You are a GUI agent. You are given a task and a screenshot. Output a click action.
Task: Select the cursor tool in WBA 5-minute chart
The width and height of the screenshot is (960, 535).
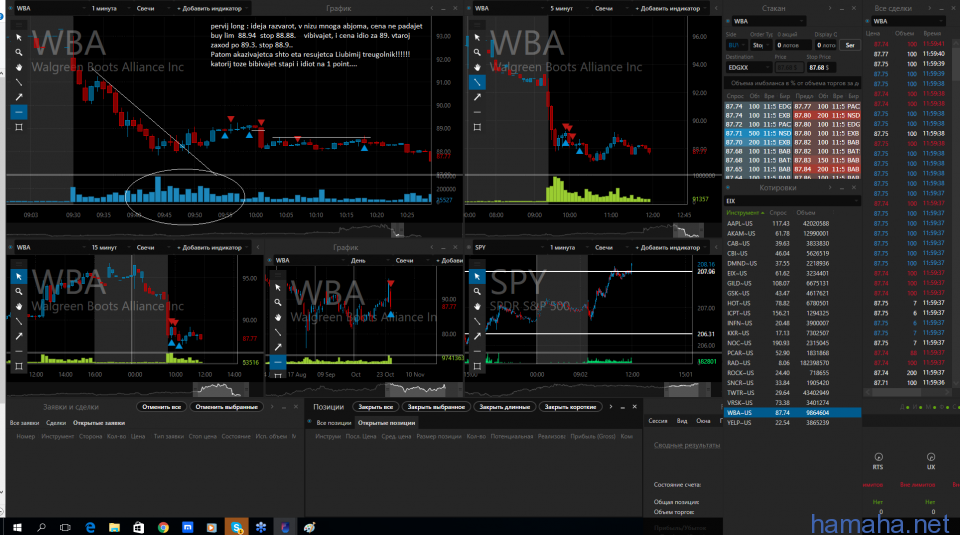478,37
